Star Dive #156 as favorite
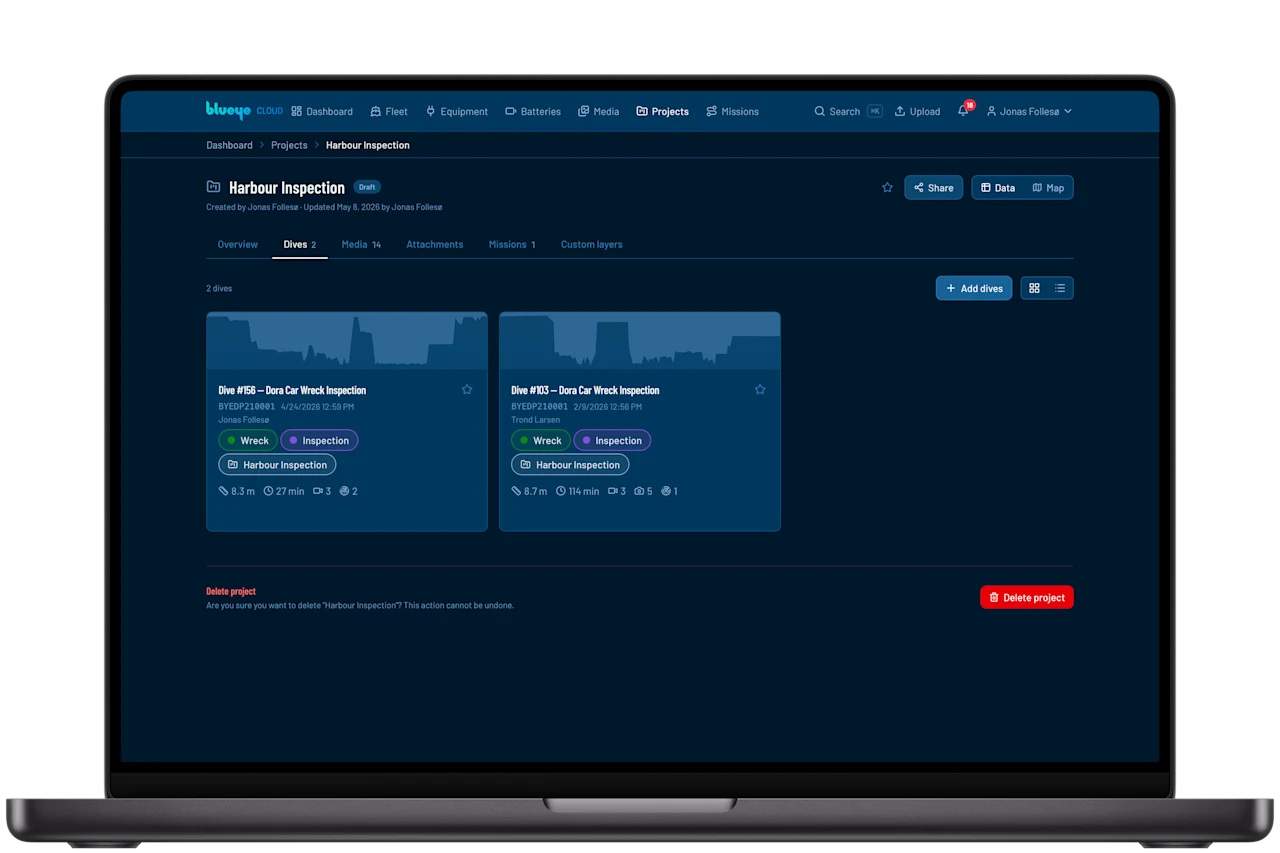This screenshot has height=853, width=1280. 467,390
